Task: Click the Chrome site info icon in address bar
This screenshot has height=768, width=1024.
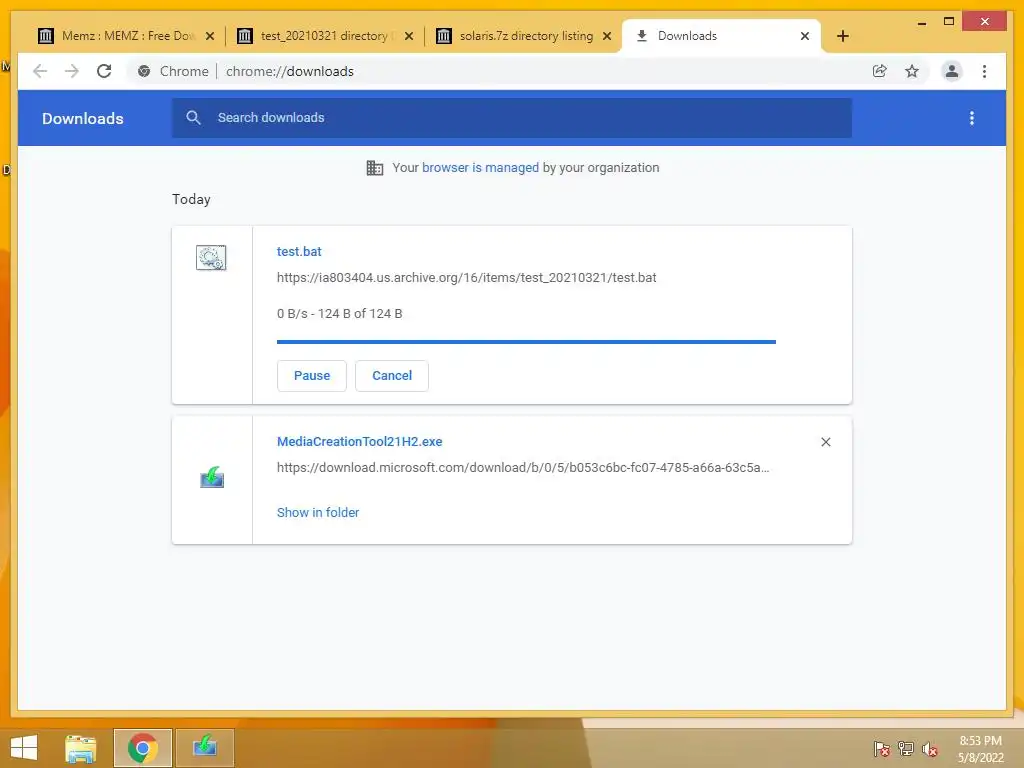Action: click(x=144, y=71)
